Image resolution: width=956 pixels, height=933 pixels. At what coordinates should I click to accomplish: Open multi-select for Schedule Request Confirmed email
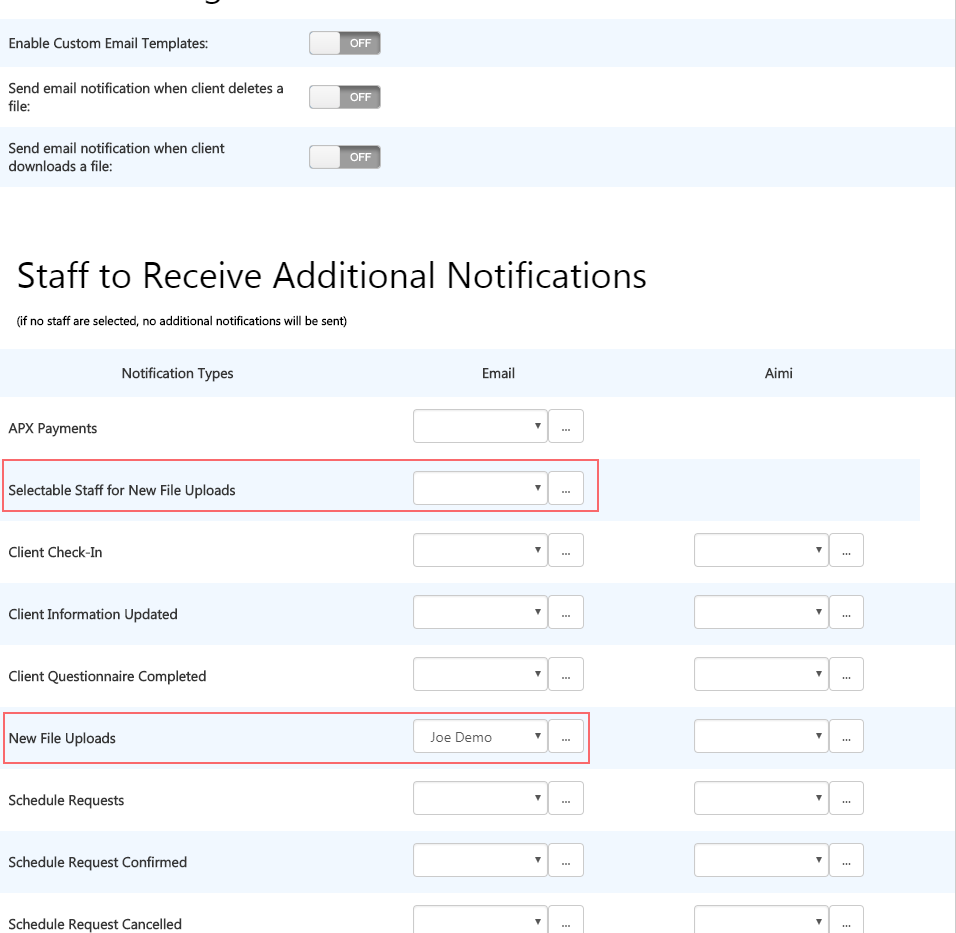[x=566, y=860]
